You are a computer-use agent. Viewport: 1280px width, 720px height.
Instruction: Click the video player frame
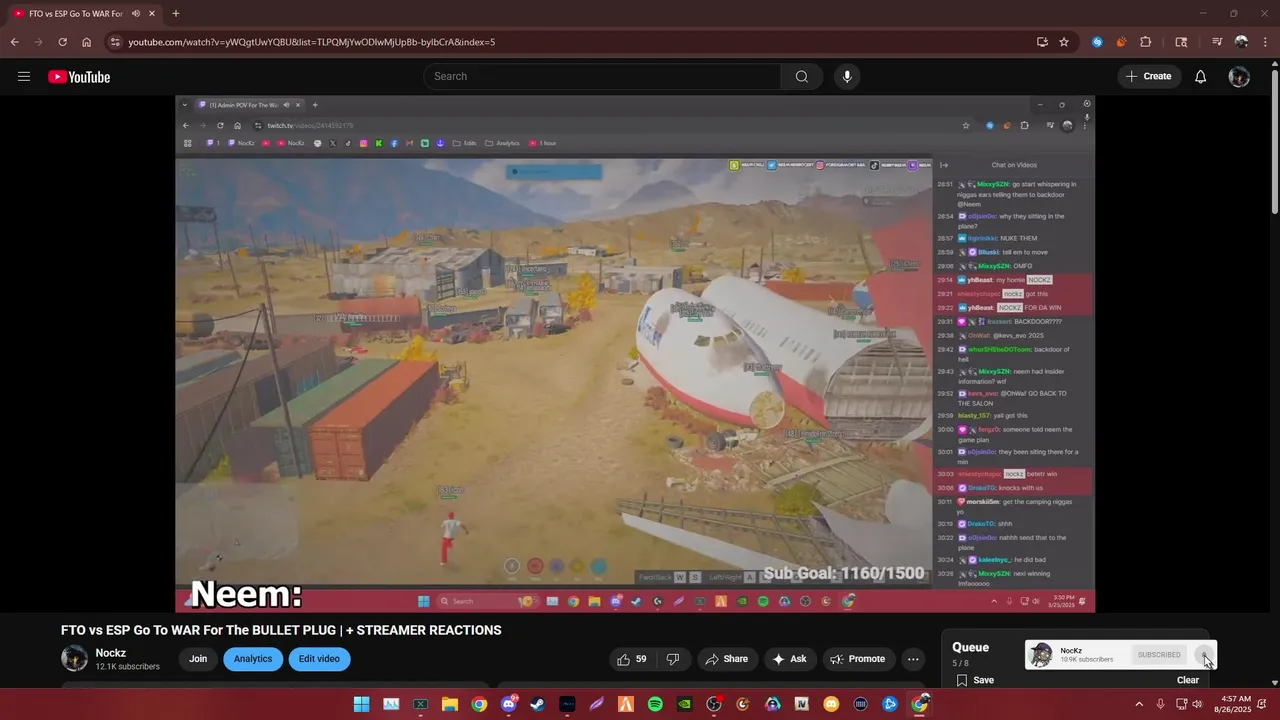point(635,354)
